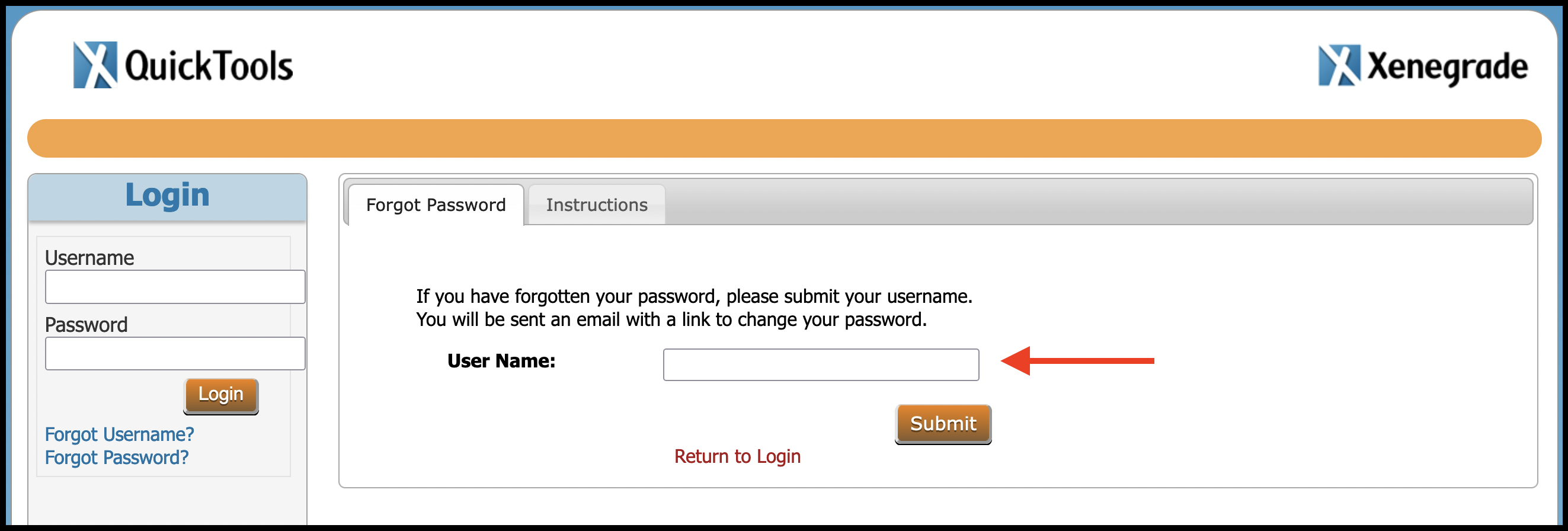Image resolution: width=1568 pixels, height=531 pixels.
Task: Select the Forgot Password tab
Action: (x=436, y=205)
